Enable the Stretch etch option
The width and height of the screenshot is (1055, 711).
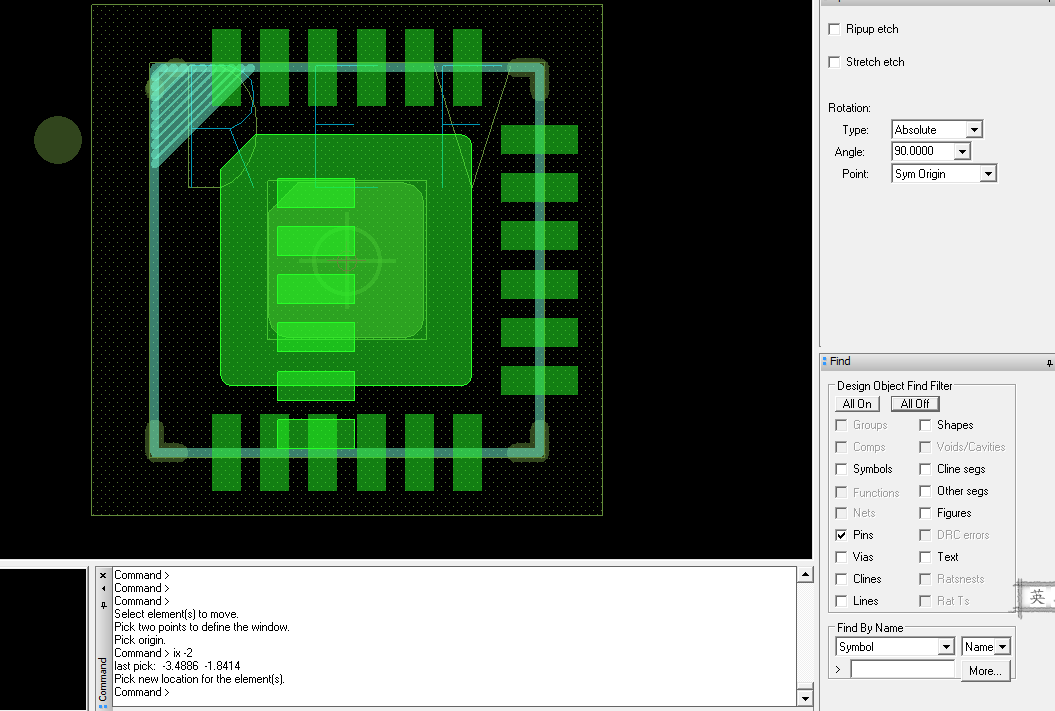coord(835,62)
